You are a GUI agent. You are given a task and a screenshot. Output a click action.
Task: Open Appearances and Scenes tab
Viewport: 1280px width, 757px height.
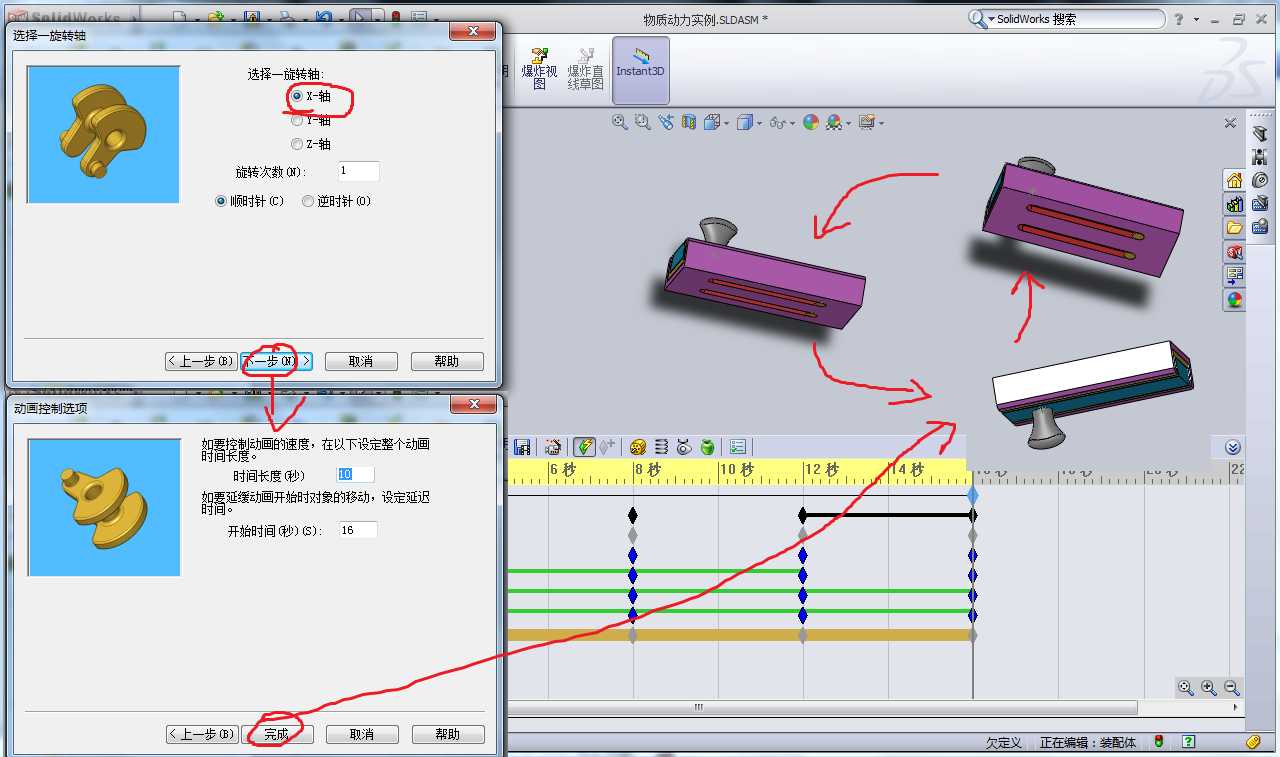[1234, 299]
